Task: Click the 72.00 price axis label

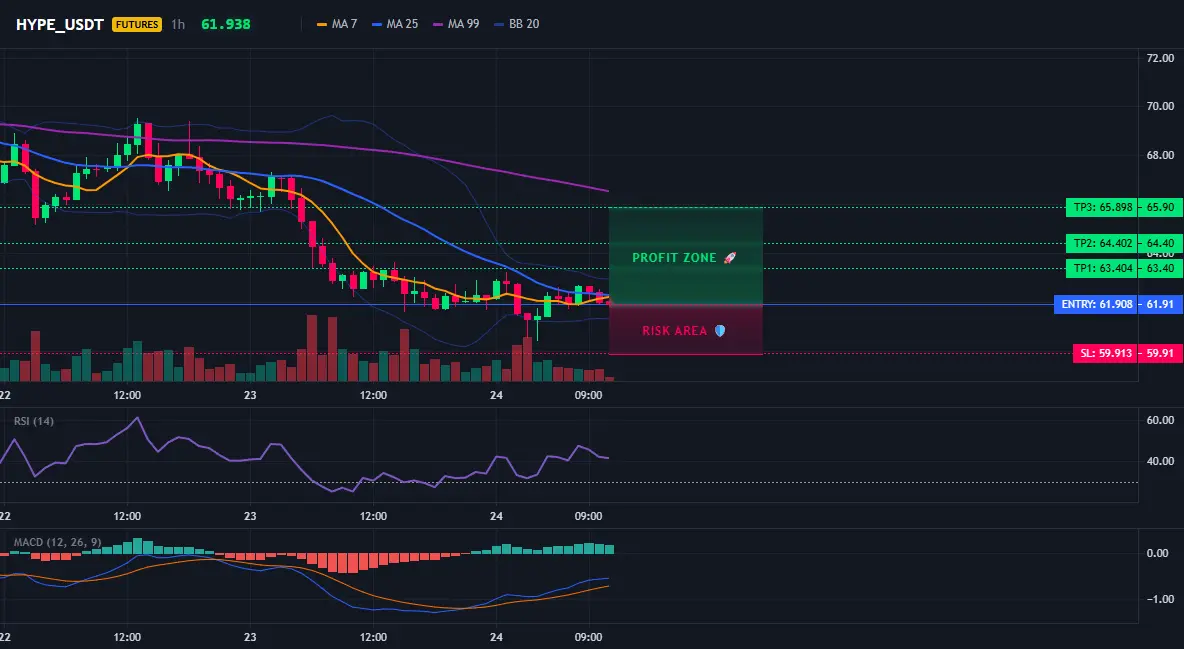Action: (x=1160, y=58)
